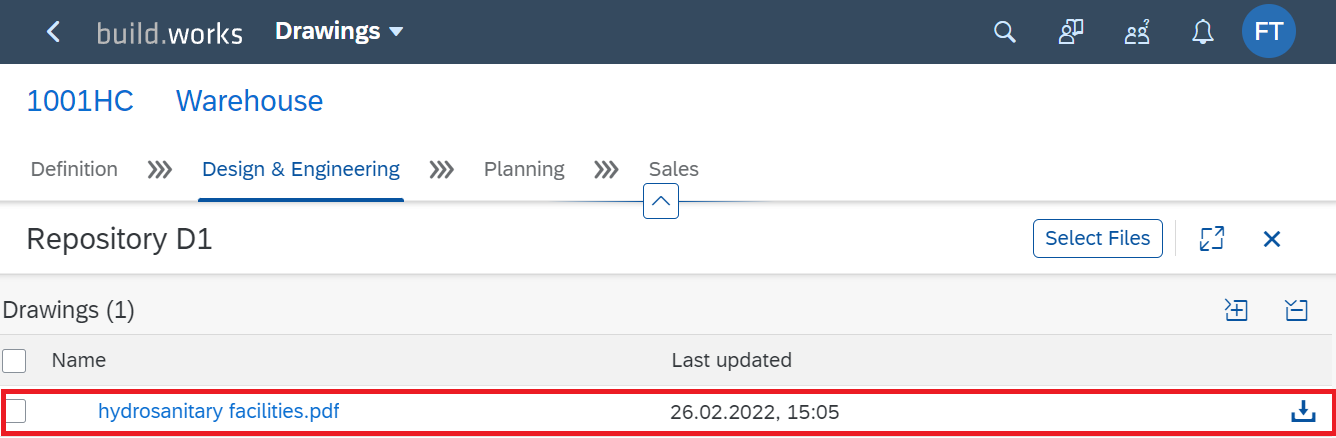The height and width of the screenshot is (438, 1336).
Task: Click the back arrow in the header
Action: coord(54,32)
